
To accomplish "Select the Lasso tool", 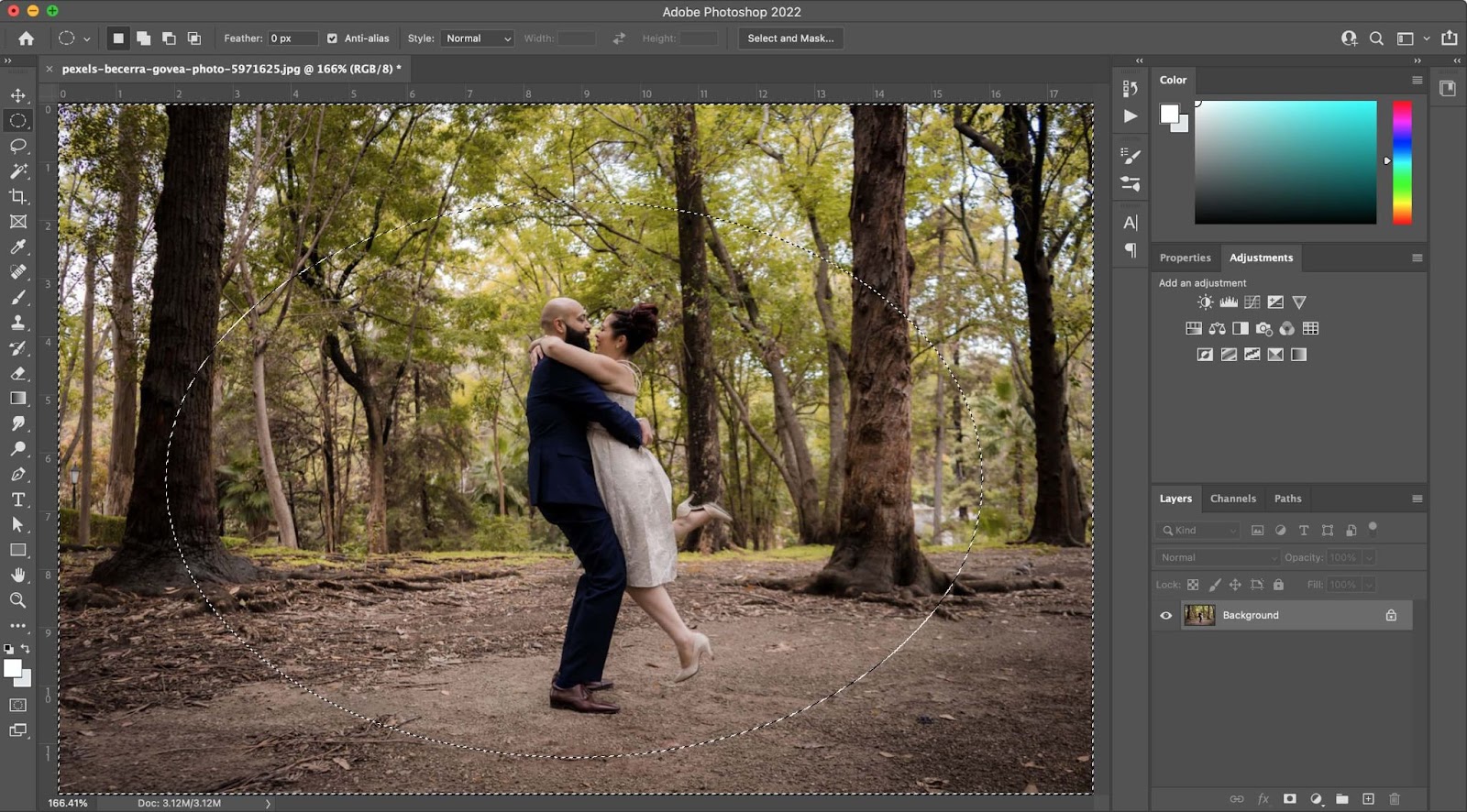I will 17,146.
